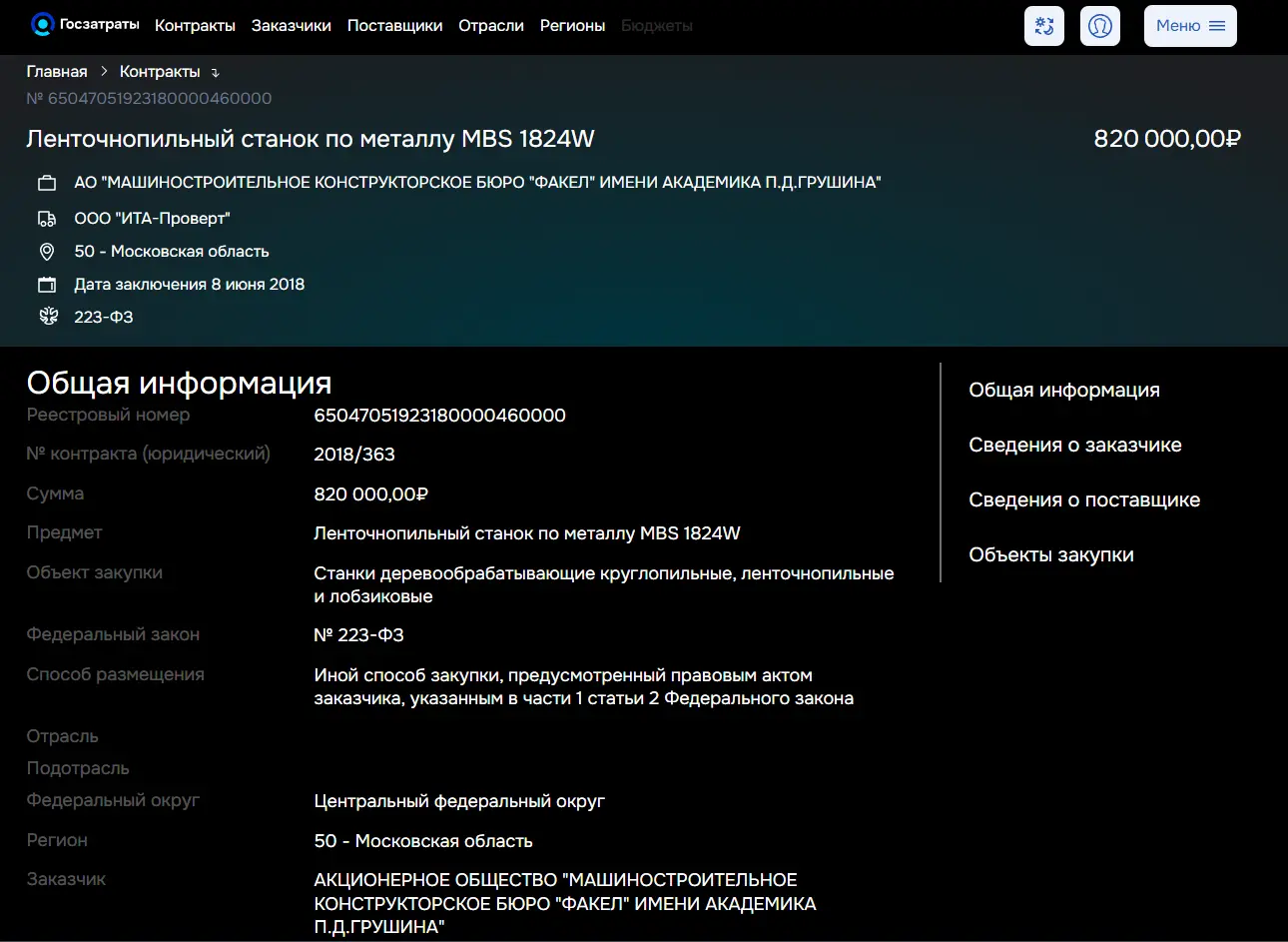Click the Сумма value 820 000,00₽
This screenshot has width=1288, height=942.
coord(370,494)
